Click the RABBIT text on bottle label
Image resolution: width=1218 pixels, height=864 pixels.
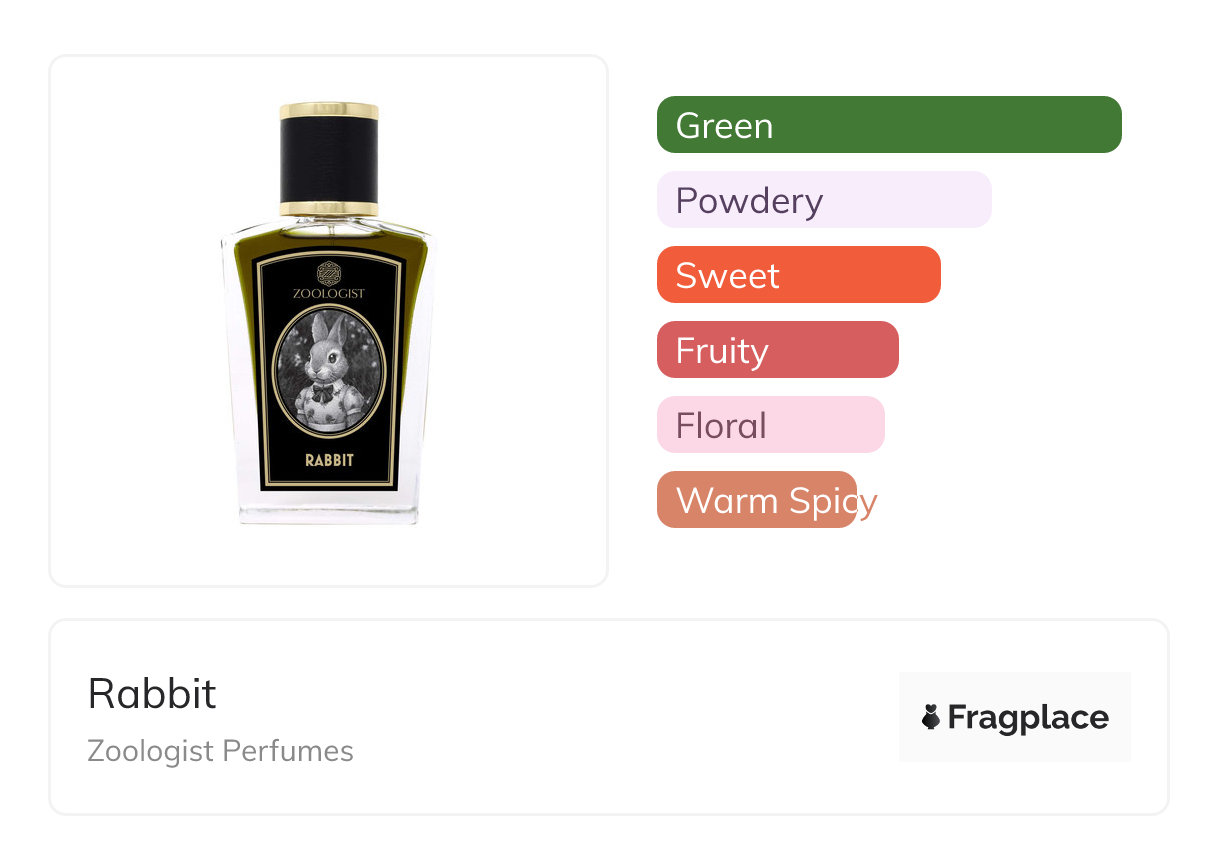329,461
